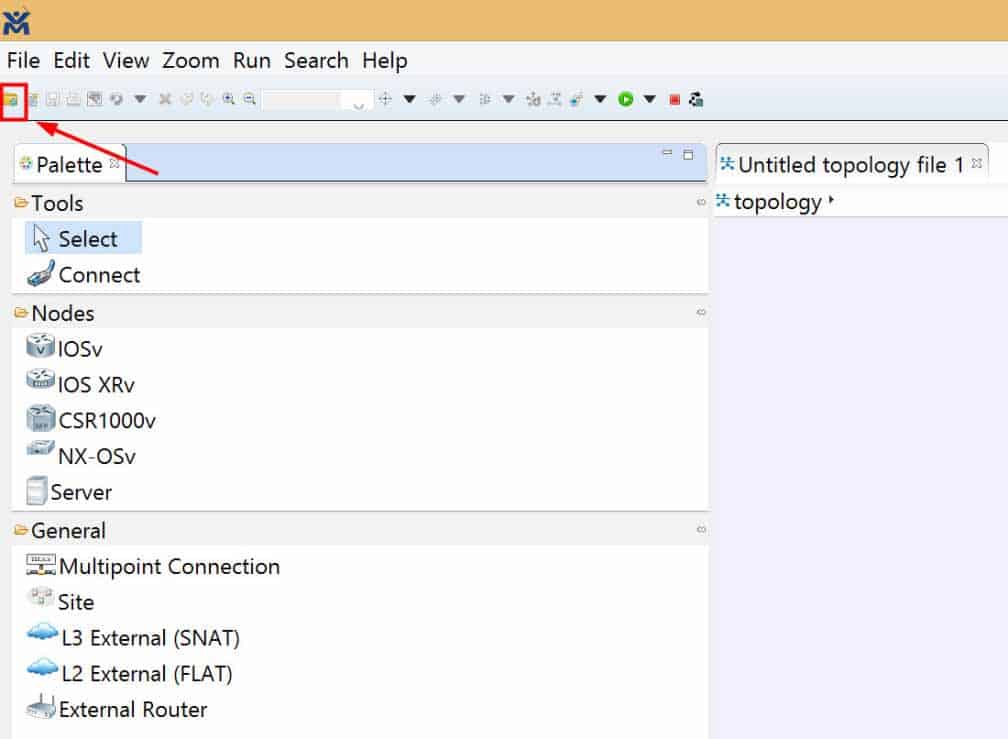
Task: Pick the CSR1000v node
Action: (x=91, y=420)
